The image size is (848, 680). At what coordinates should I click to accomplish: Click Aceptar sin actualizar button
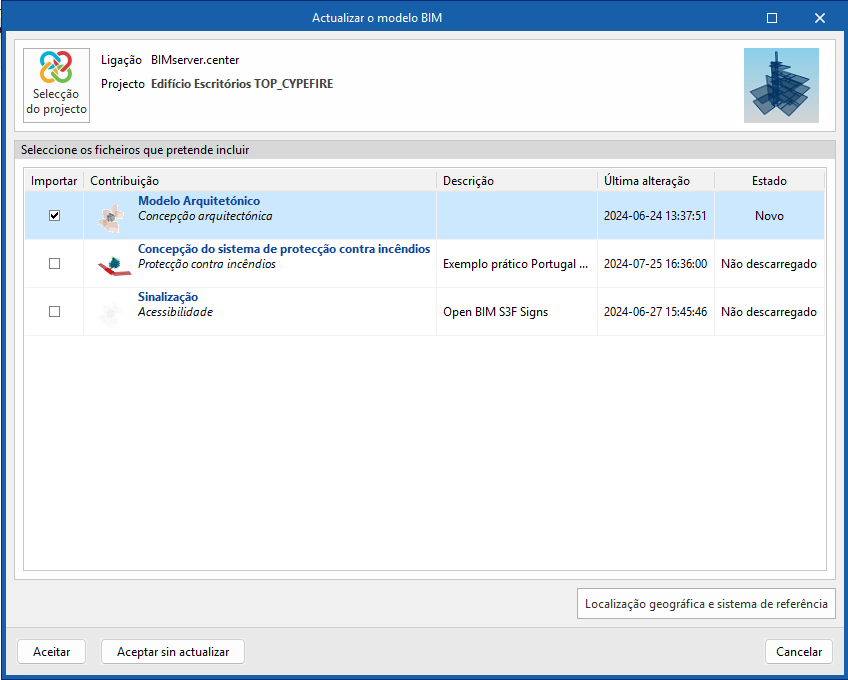[x=173, y=652]
